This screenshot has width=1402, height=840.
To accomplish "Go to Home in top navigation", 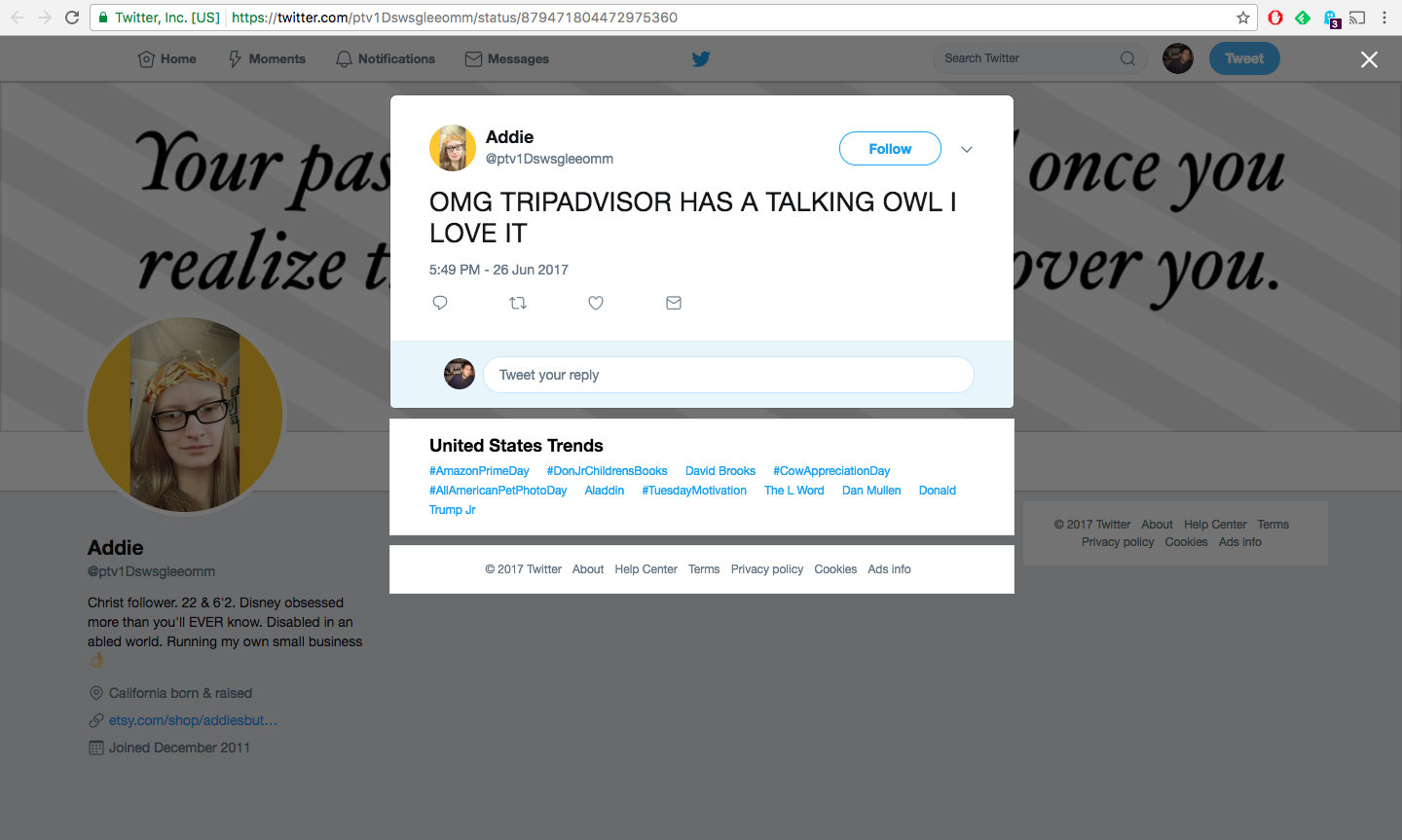I will click(x=167, y=59).
